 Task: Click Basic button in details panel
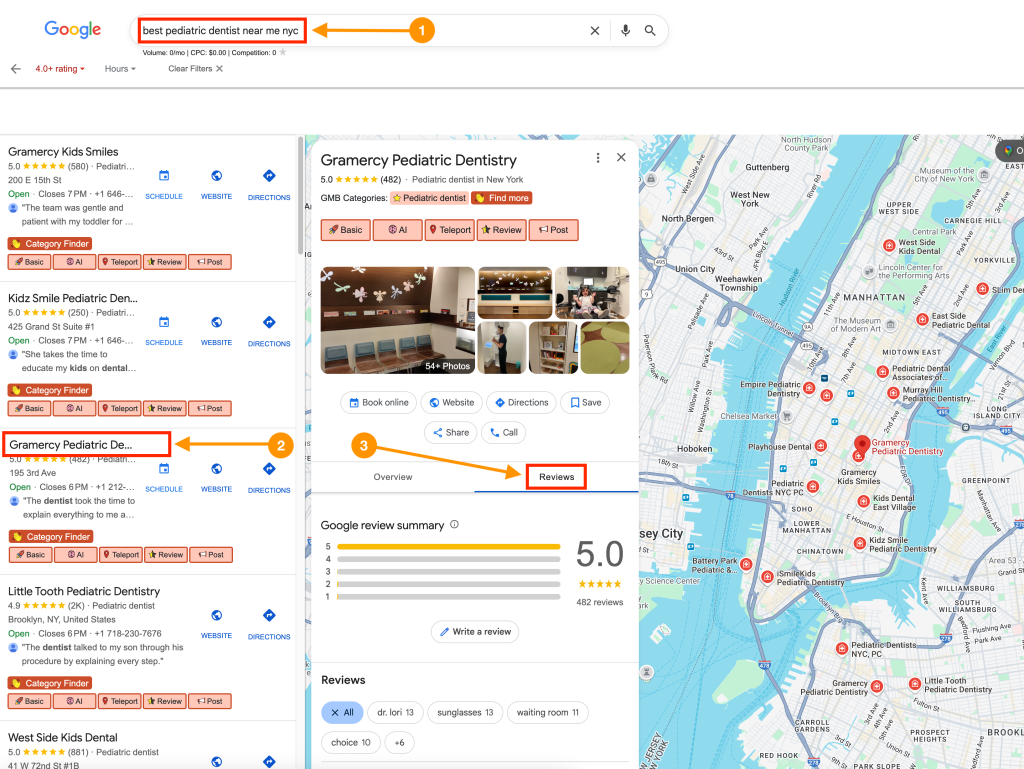[345, 230]
